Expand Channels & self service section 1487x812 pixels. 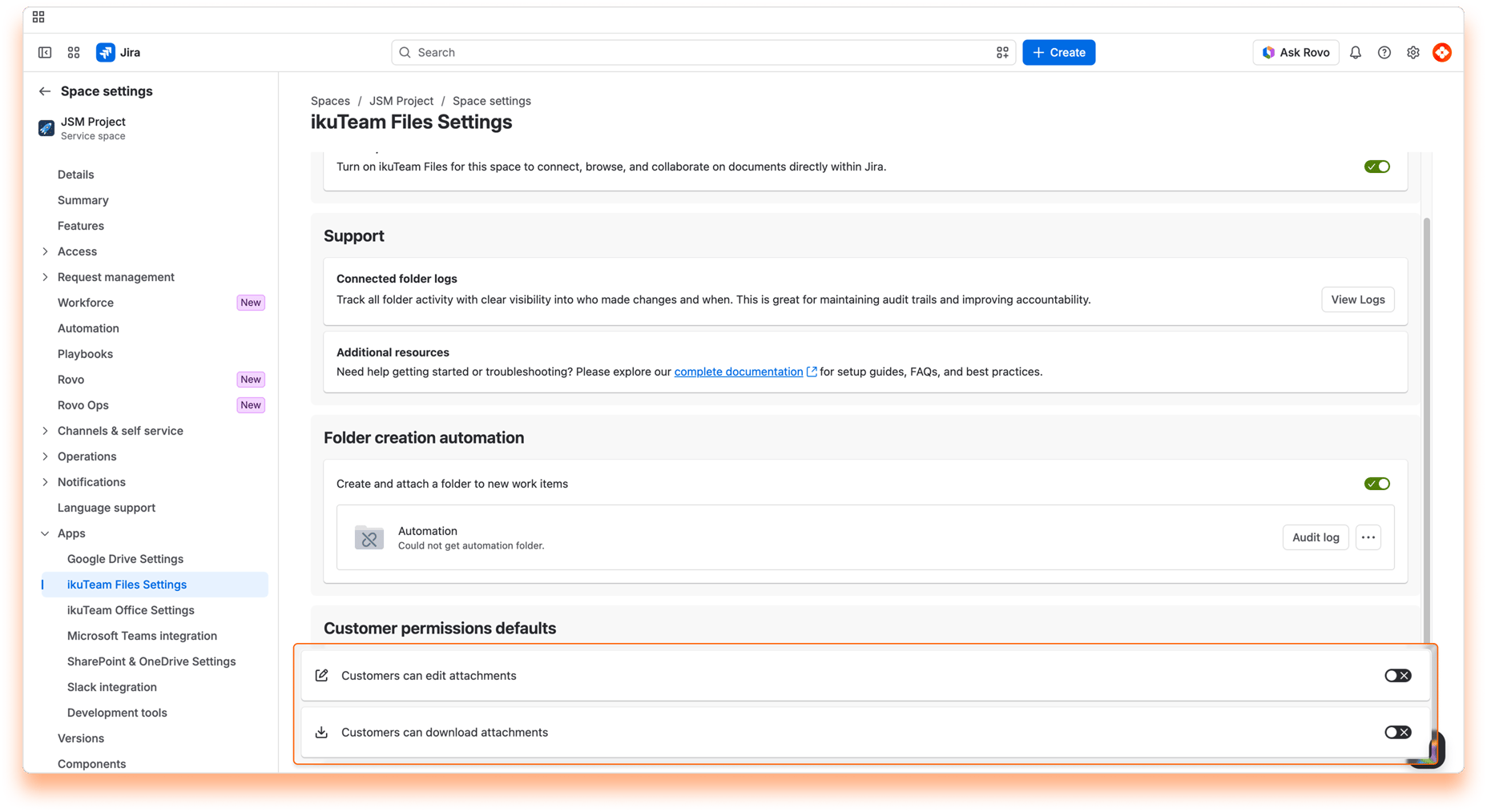click(45, 431)
